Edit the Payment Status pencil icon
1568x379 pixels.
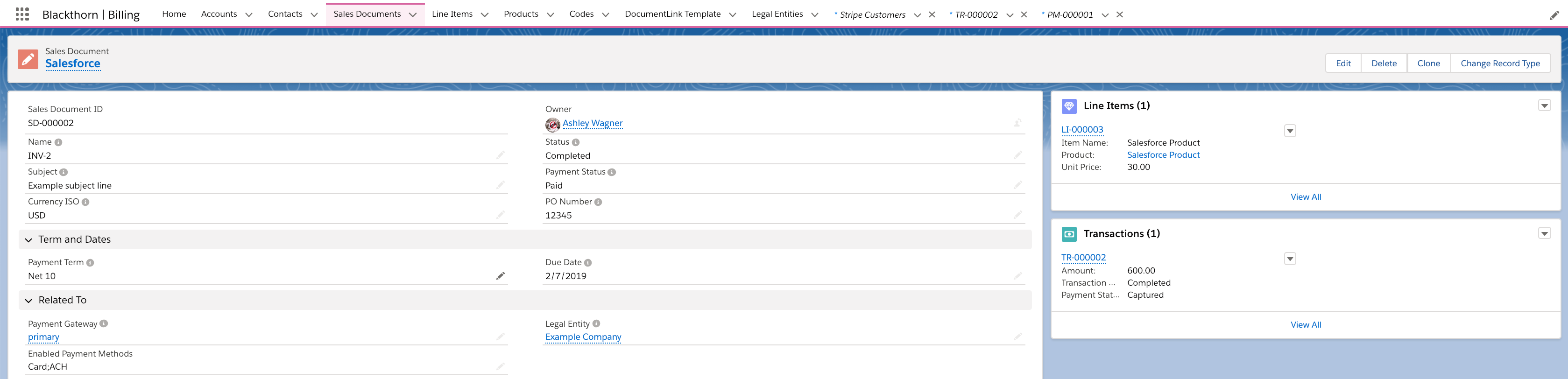point(1018,185)
